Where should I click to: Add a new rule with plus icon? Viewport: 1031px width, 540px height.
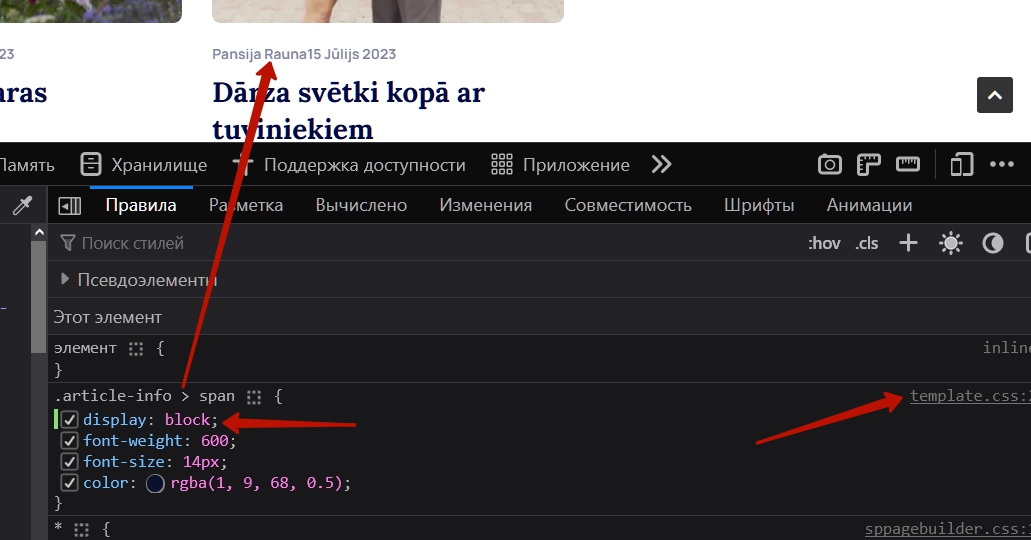pyautogui.click(x=908, y=243)
